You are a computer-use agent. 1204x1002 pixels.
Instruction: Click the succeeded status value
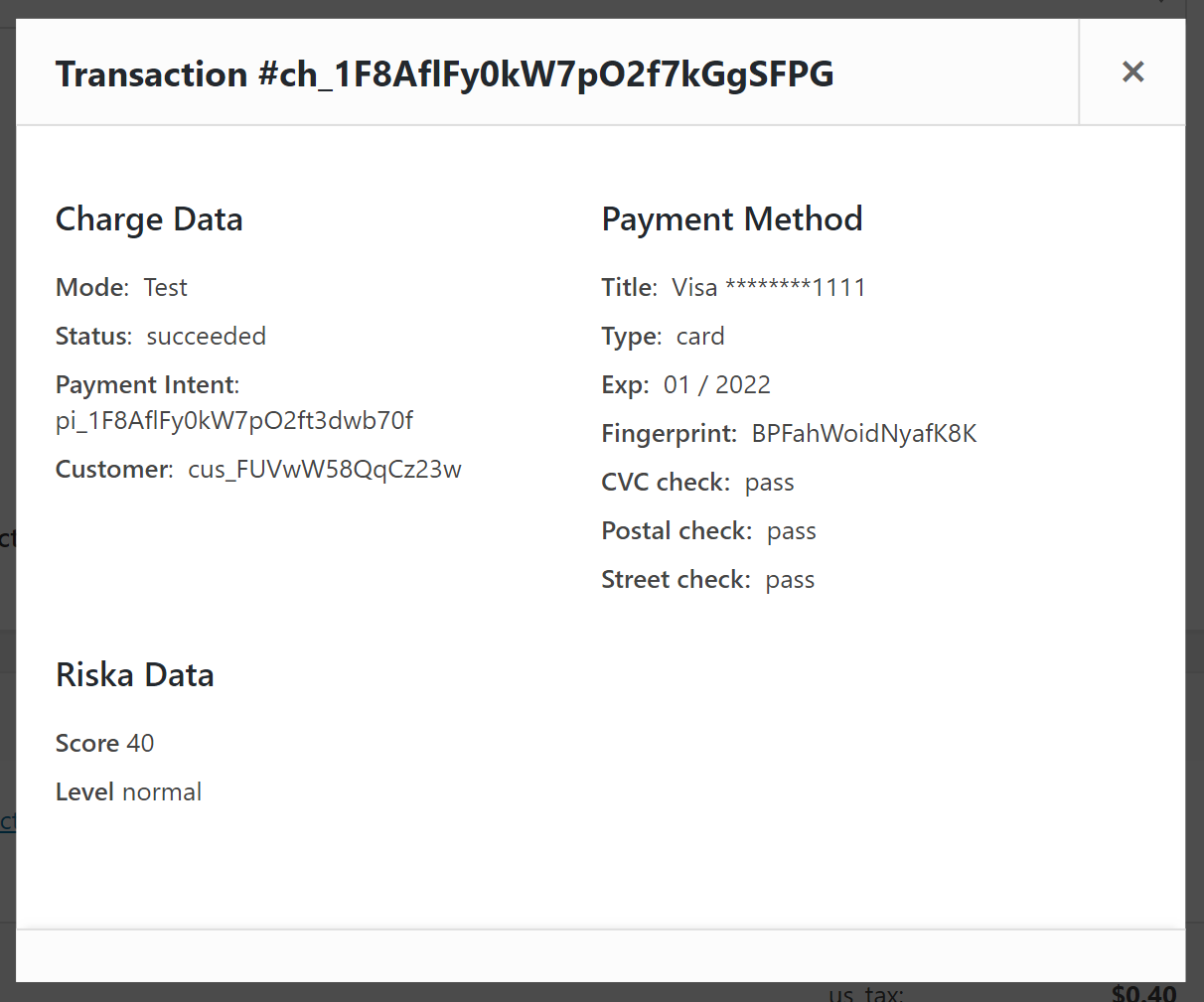(x=206, y=337)
